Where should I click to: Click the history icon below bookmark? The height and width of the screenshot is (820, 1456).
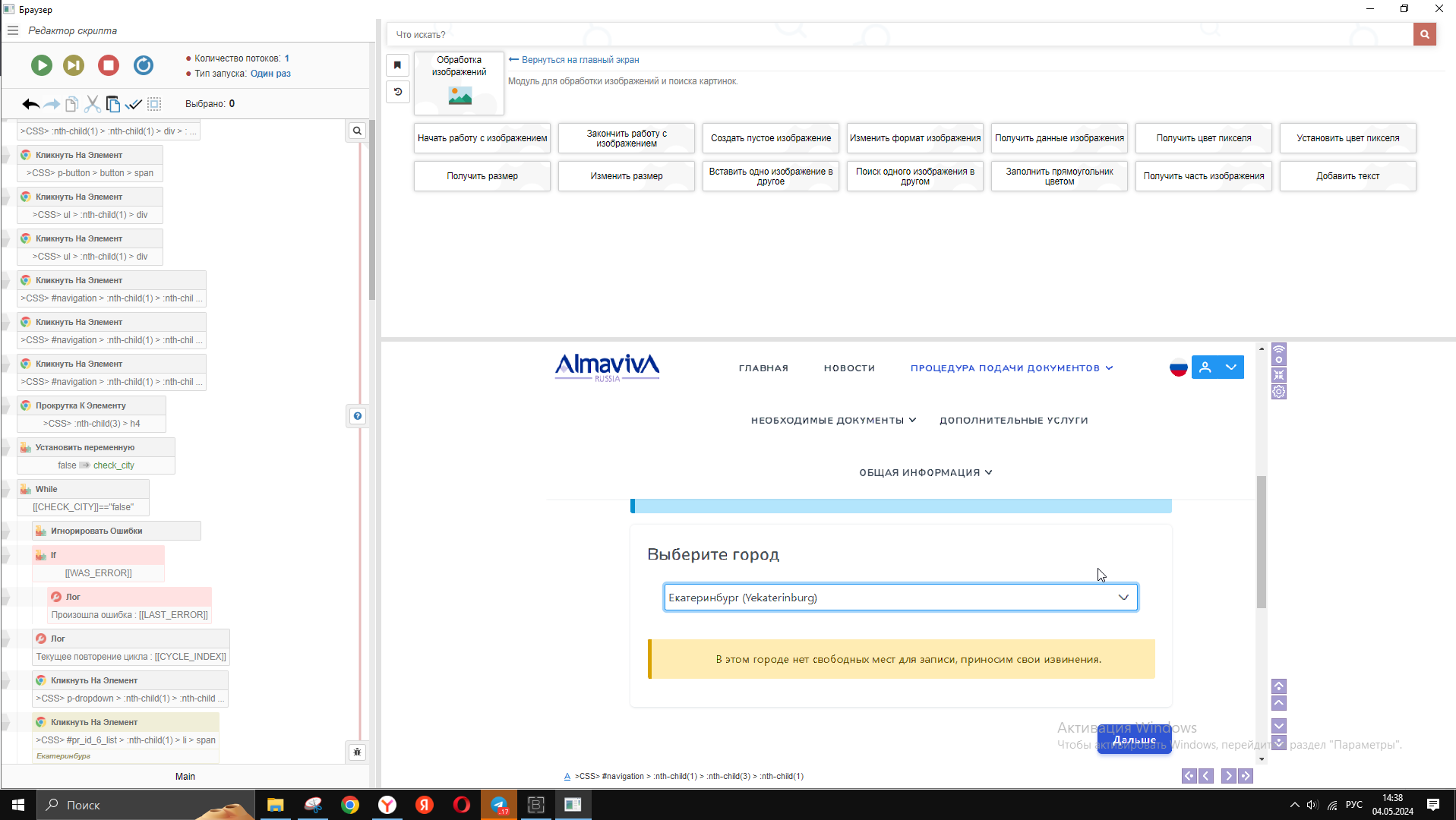(x=397, y=92)
